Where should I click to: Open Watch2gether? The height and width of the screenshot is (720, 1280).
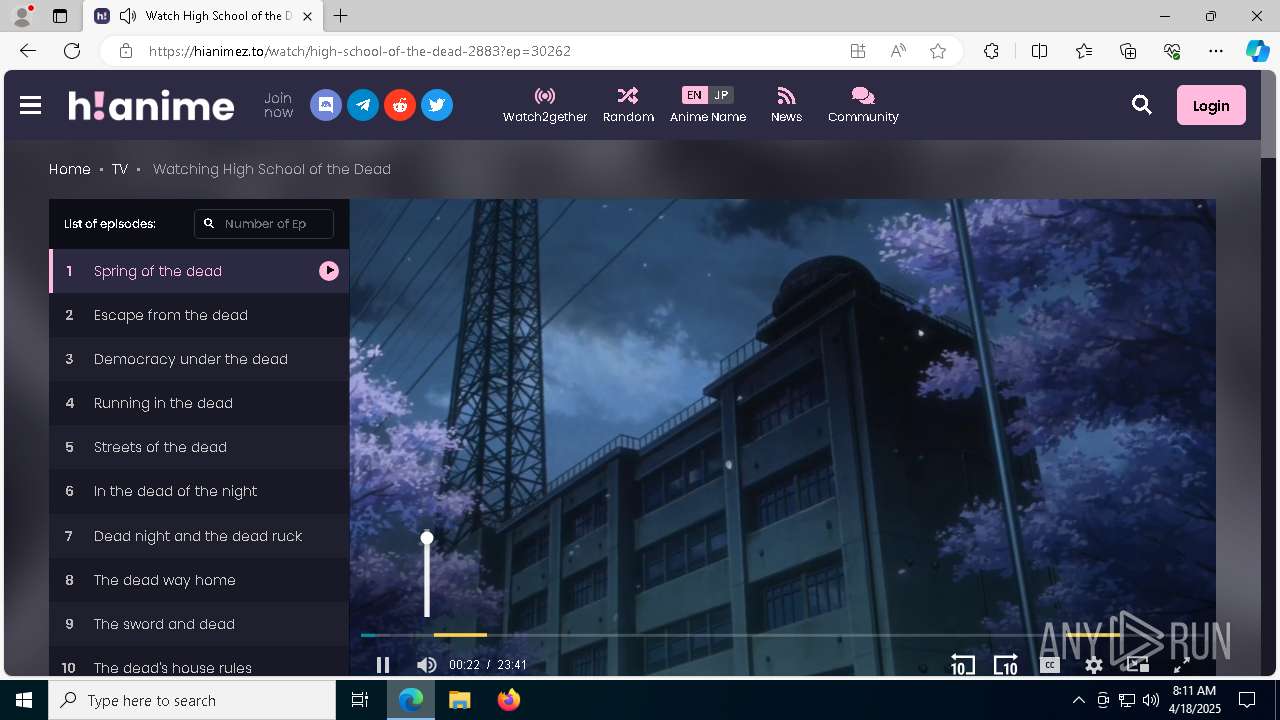pos(545,105)
